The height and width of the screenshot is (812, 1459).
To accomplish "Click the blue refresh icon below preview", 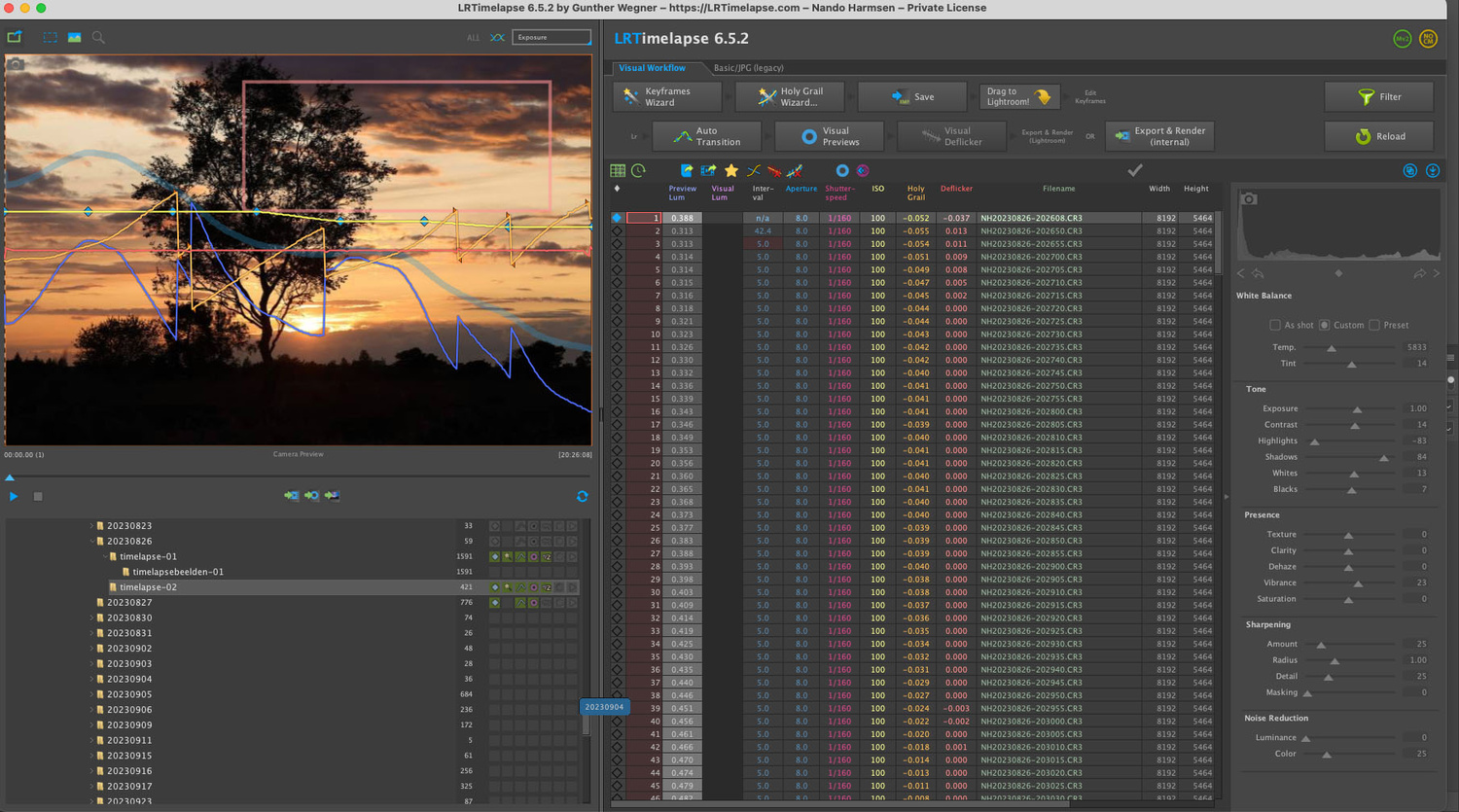I will coord(582,496).
